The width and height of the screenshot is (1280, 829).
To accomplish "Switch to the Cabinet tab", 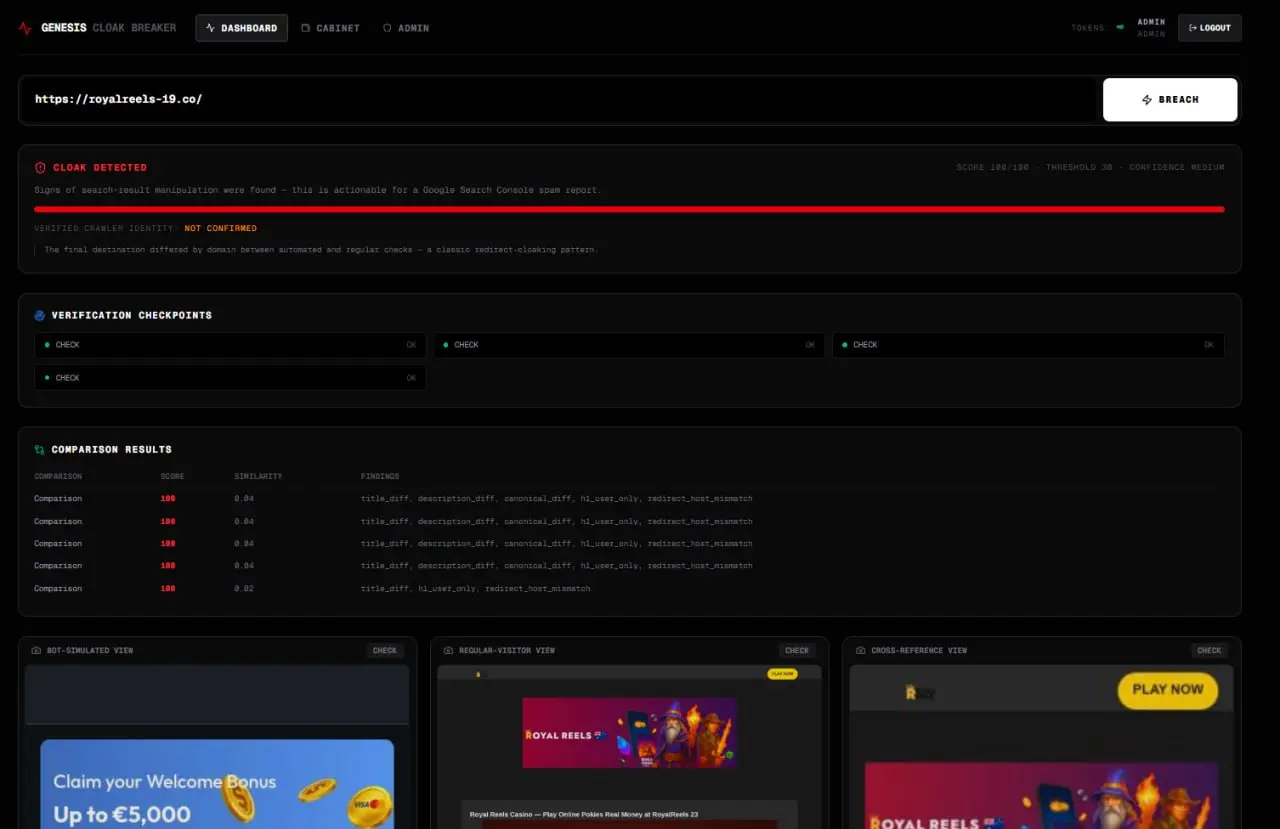I will pyautogui.click(x=330, y=28).
